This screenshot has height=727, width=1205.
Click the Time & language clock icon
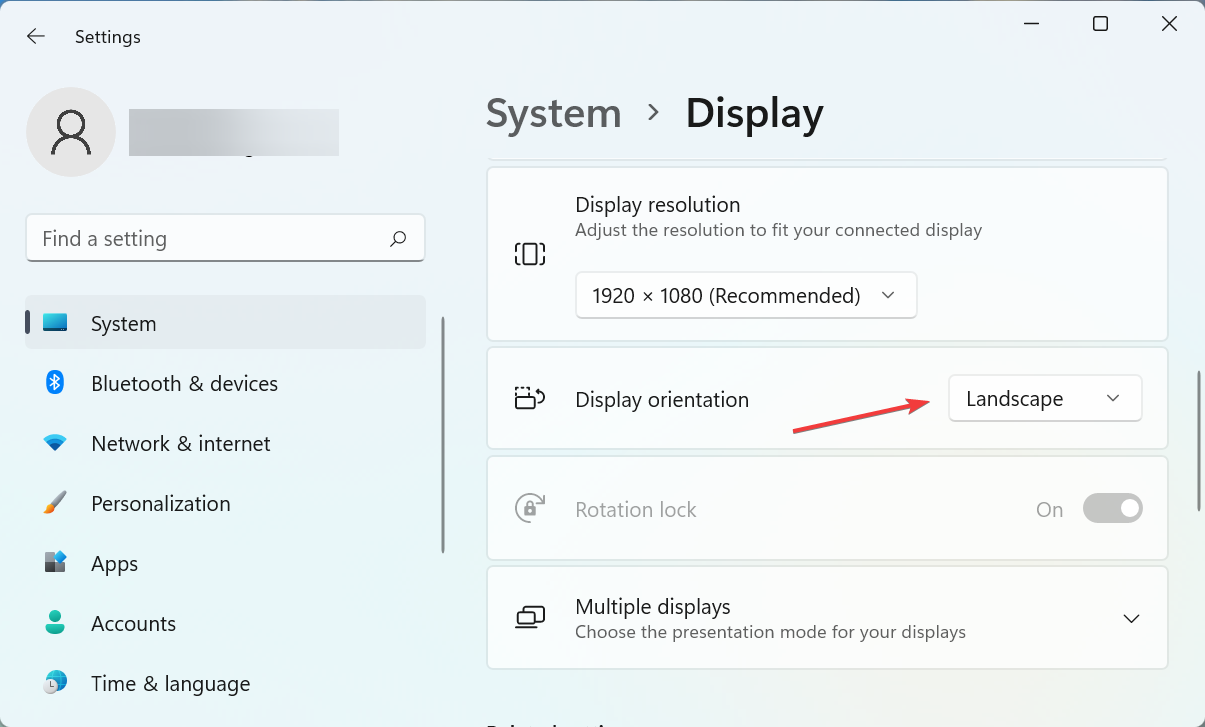point(54,683)
